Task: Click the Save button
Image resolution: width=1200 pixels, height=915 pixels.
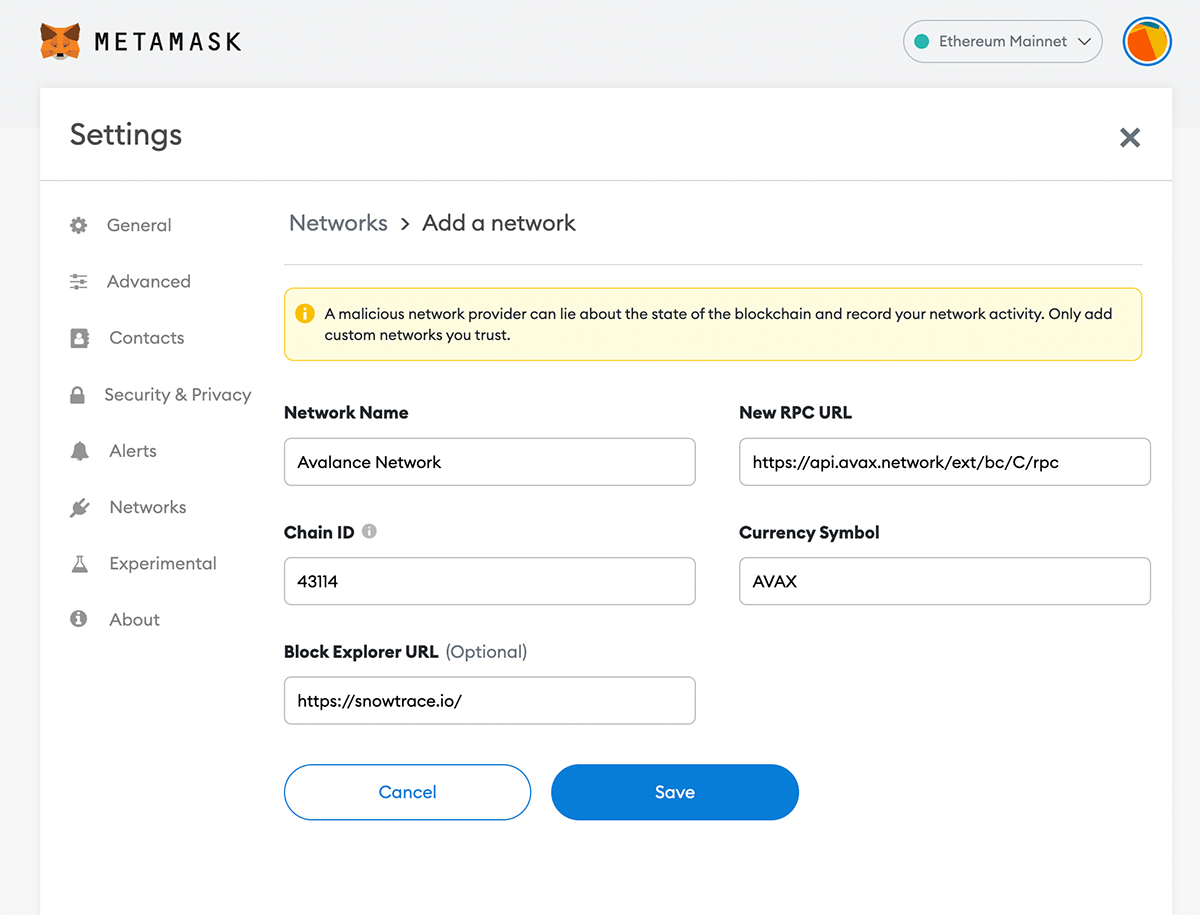Action: pyautogui.click(x=675, y=792)
